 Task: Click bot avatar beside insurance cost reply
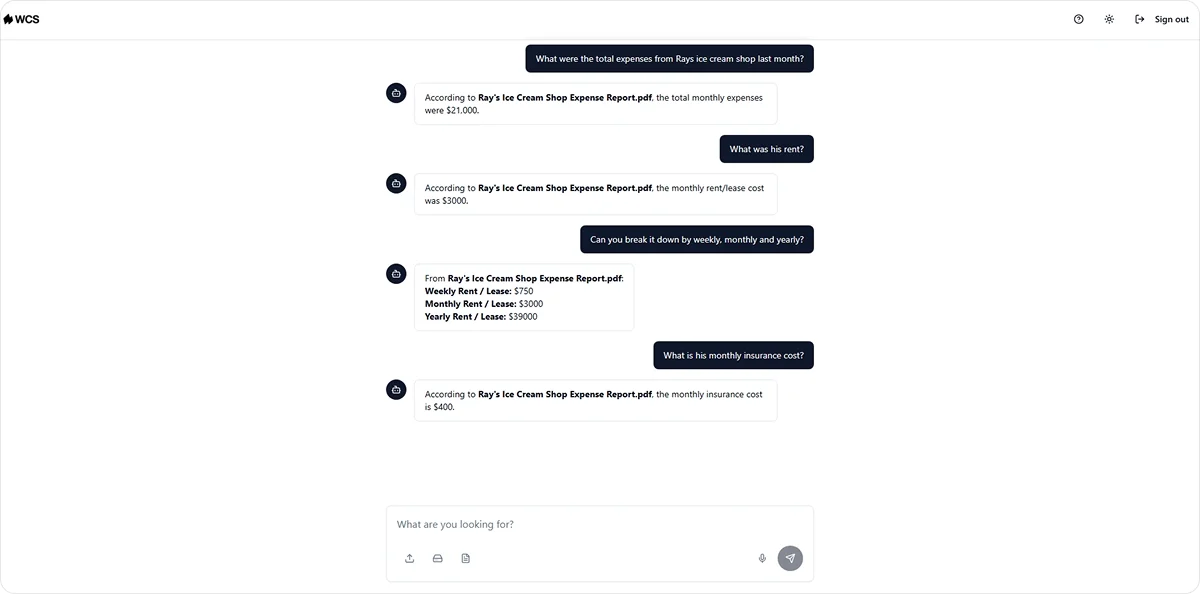click(x=396, y=389)
